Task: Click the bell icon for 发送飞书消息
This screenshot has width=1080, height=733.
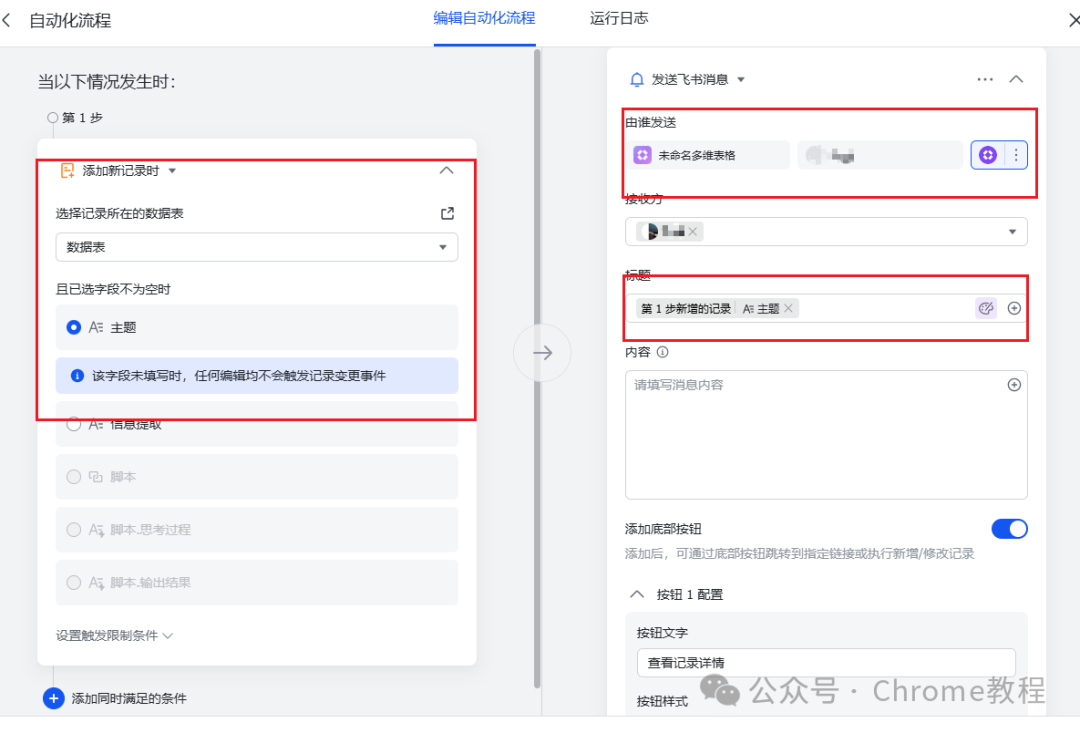Action: 637,79
